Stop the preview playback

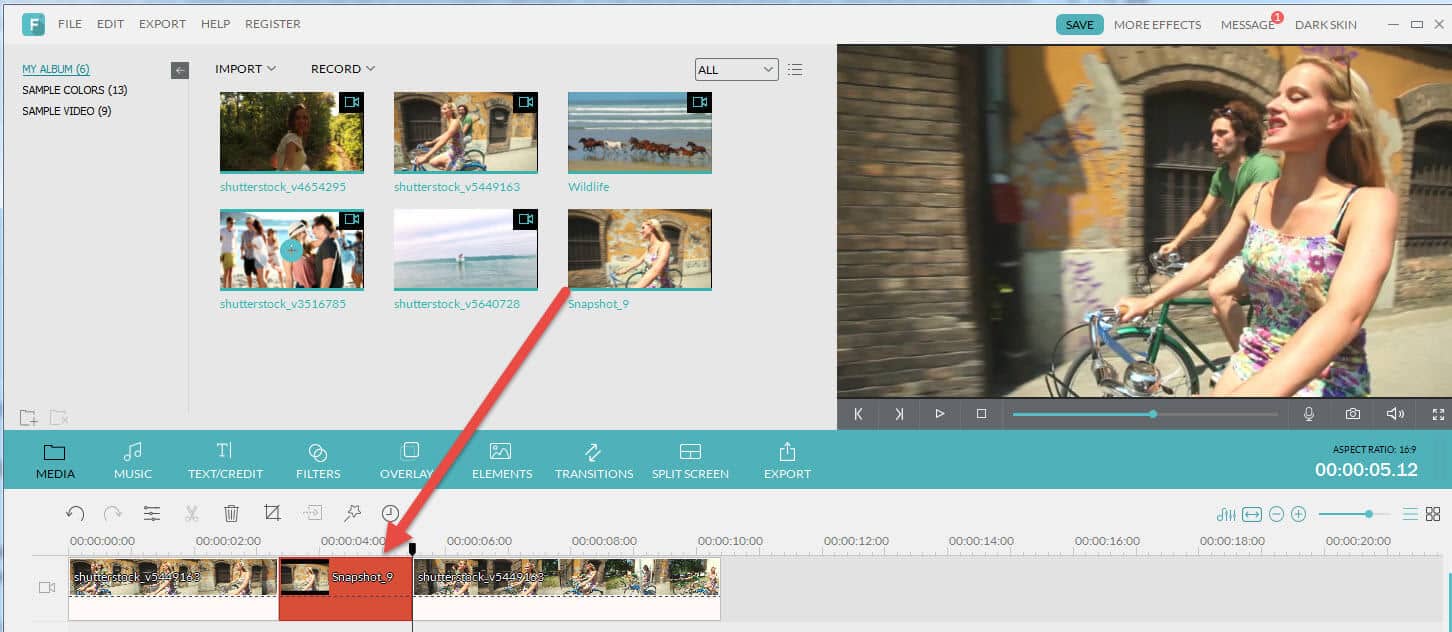pos(981,414)
